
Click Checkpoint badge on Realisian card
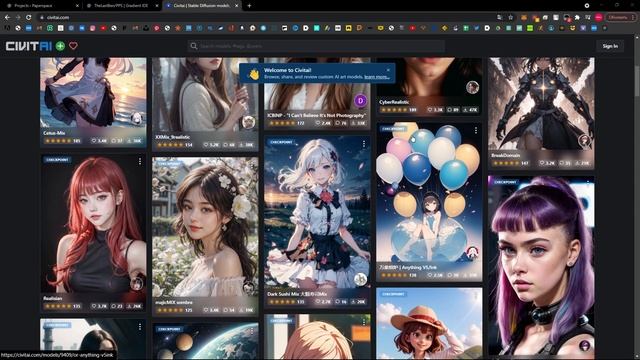[57, 160]
